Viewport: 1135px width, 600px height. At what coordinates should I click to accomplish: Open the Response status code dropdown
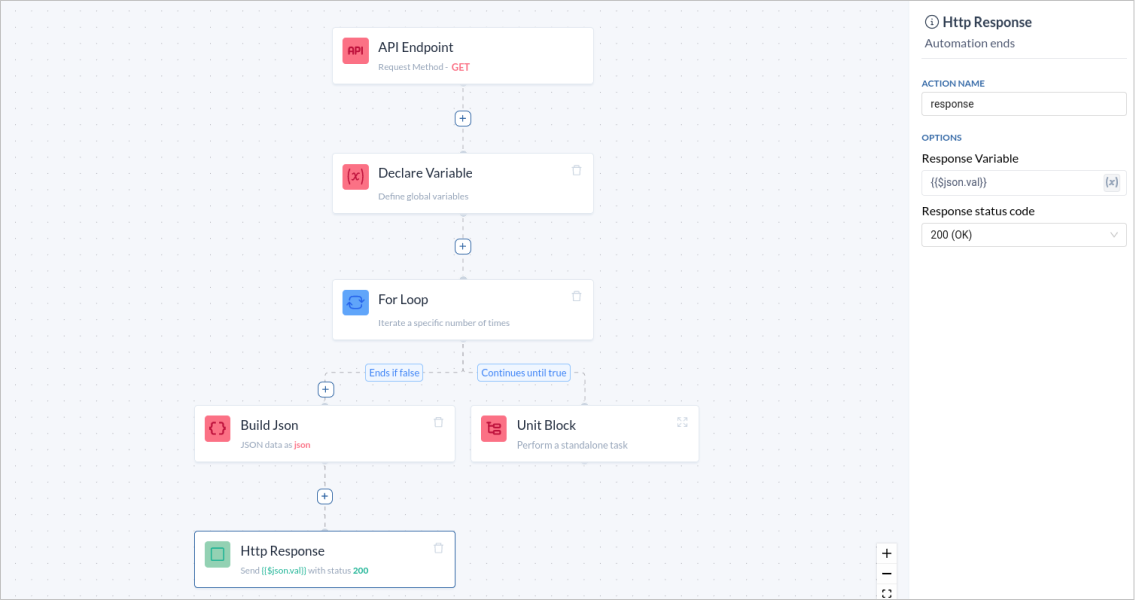[x=1023, y=234]
